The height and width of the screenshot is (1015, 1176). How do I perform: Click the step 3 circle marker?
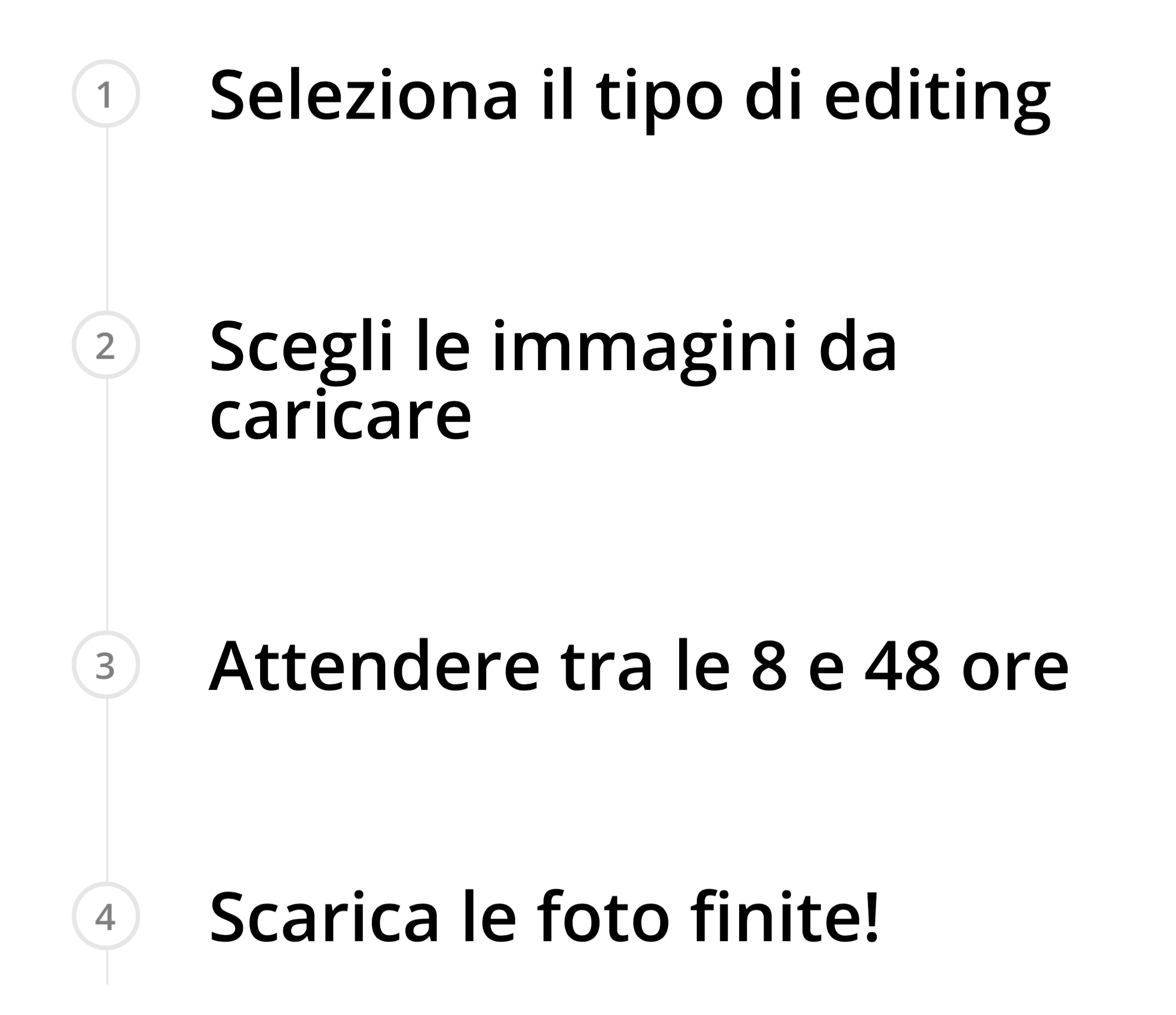[x=106, y=664]
